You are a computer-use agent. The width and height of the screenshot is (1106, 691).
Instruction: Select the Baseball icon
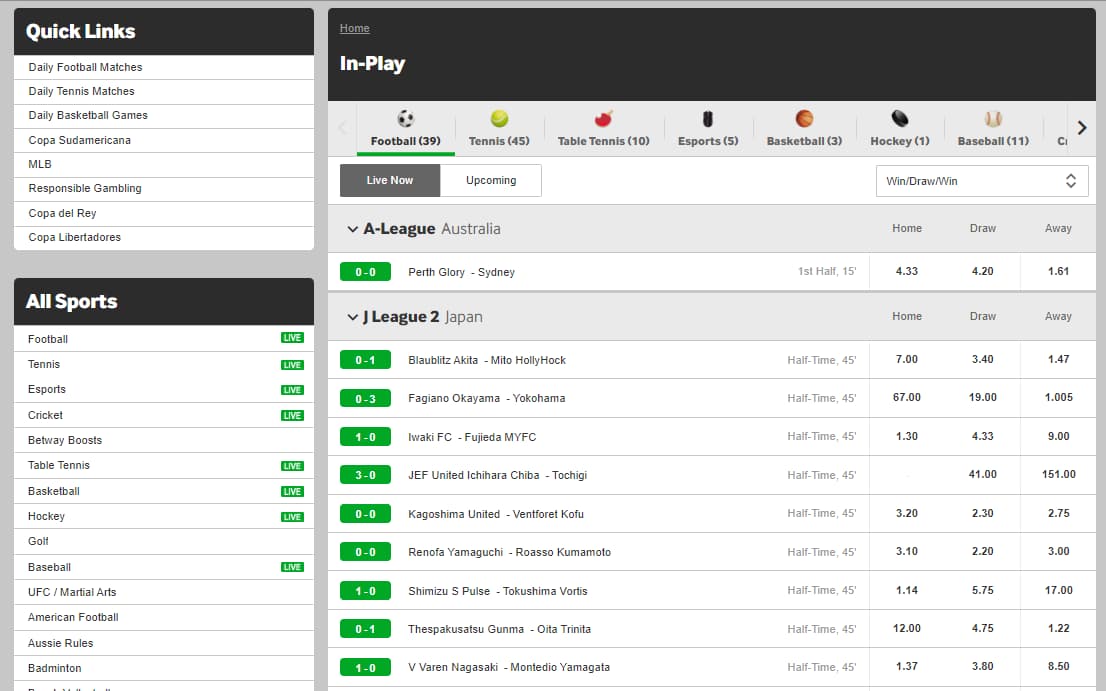(x=993, y=118)
